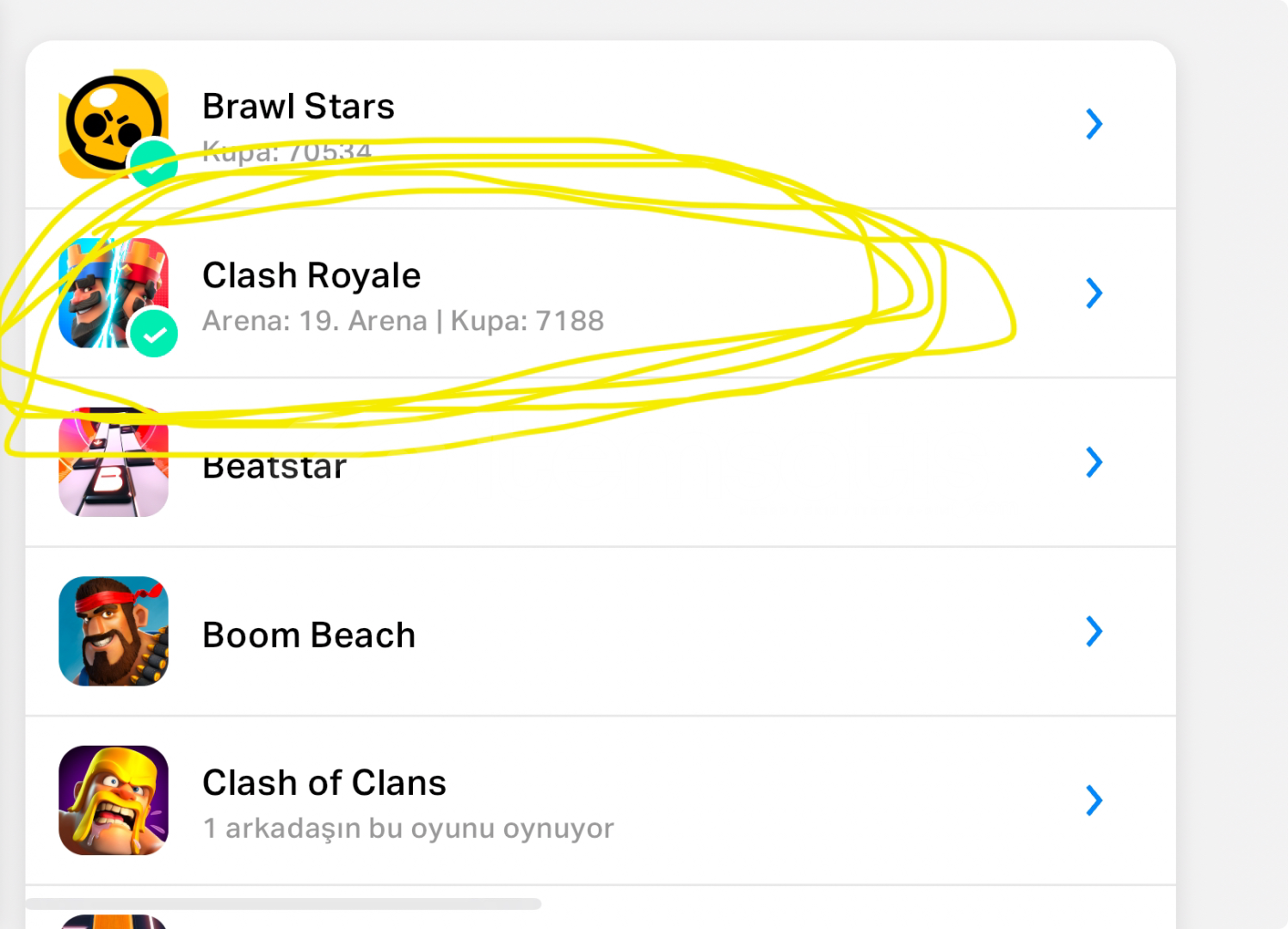Viewport: 1288px width, 929px height.
Task: Tap the Boom Beach app icon
Action: 114,631
